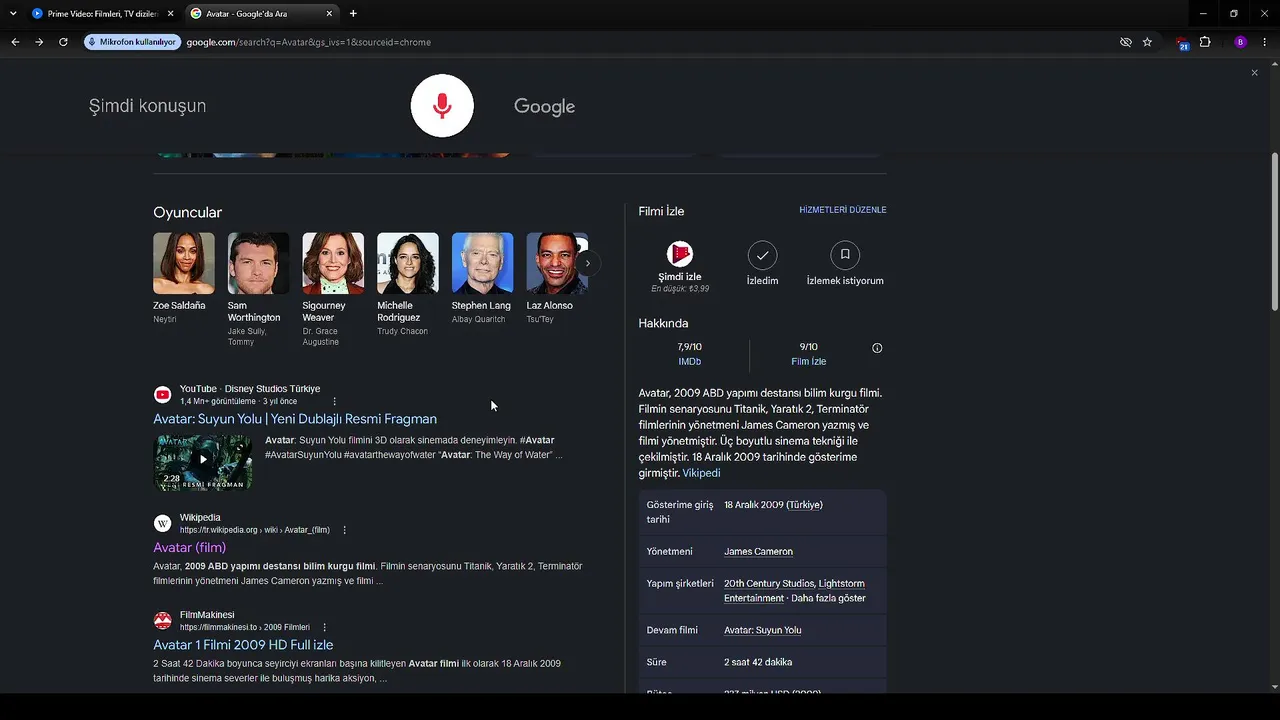Close the Avatar Google search tab
Screen dimensions: 1280x720
click(x=329, y=14)
